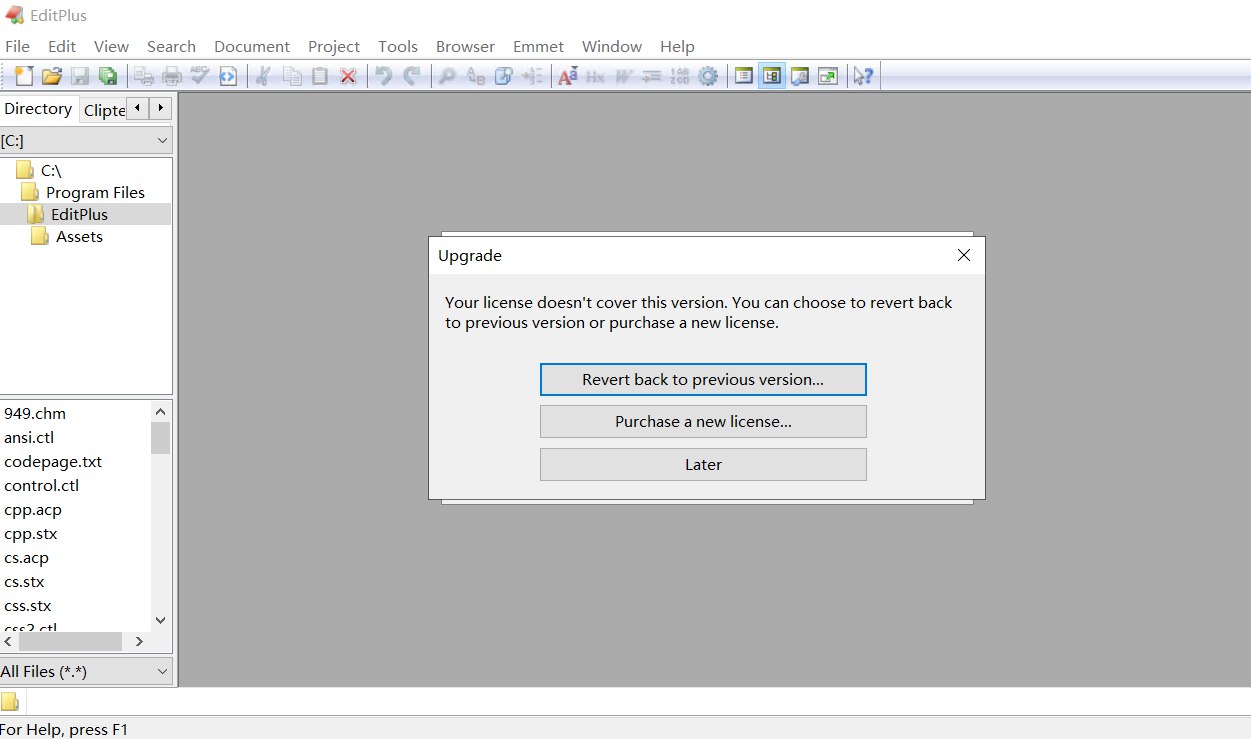Click Revert back to previous version button
This screenshot has height=739, width=1251.
coord(703,380)
